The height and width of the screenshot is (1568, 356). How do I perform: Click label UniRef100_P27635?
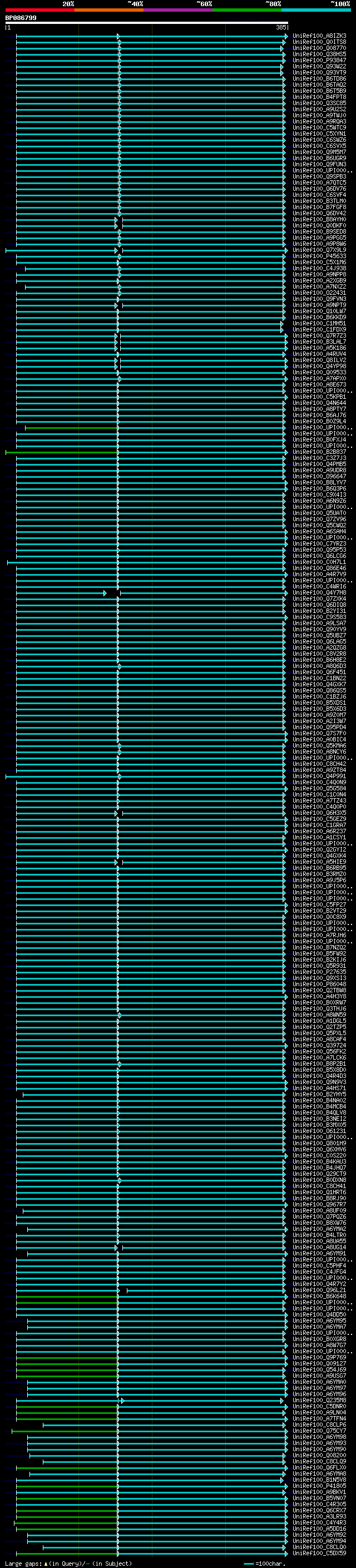pyautogui.click(x=319, y=972)
